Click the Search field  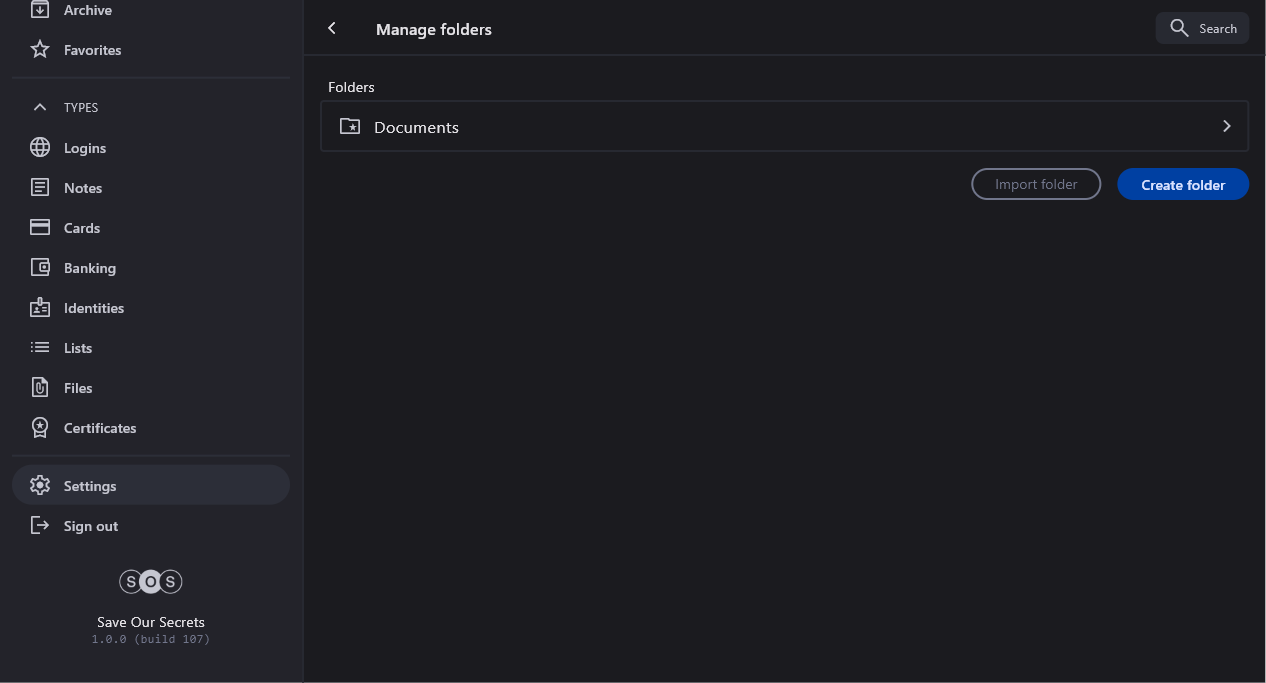pyautogui.click(x=1203, y=28)
